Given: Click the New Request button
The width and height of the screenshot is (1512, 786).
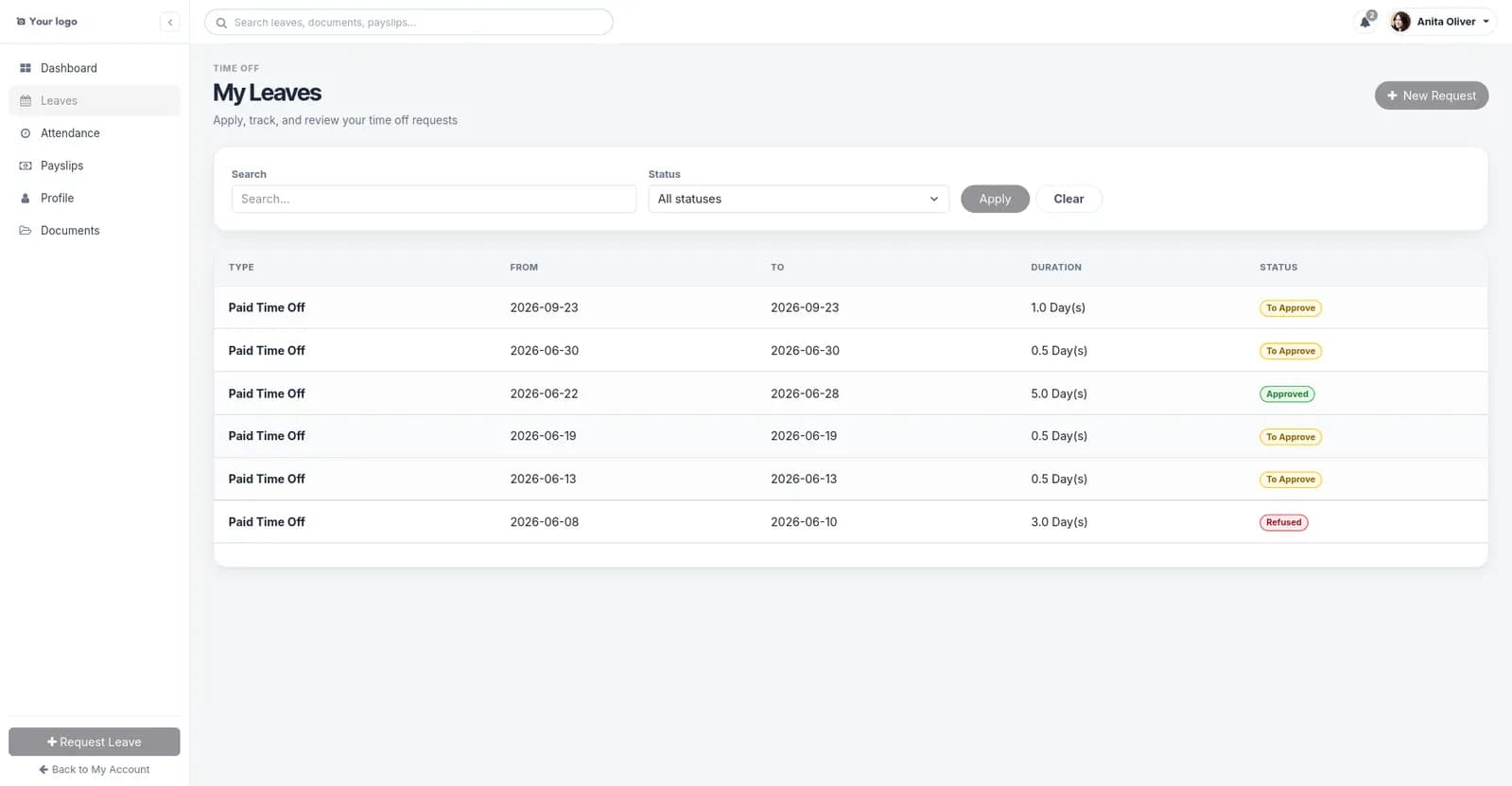Looking at the screenshot, I should click(1431, 96).
